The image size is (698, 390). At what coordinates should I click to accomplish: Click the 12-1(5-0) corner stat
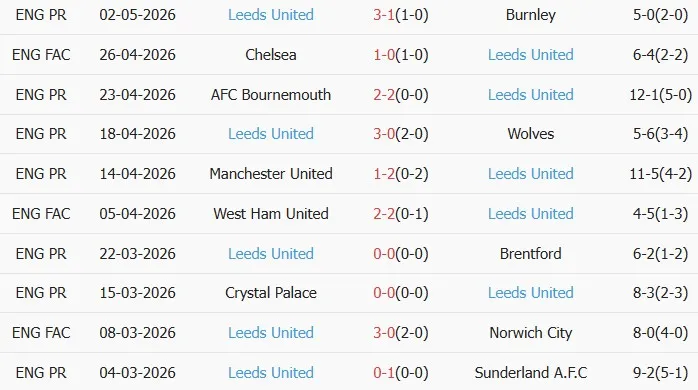coord(661,95)
